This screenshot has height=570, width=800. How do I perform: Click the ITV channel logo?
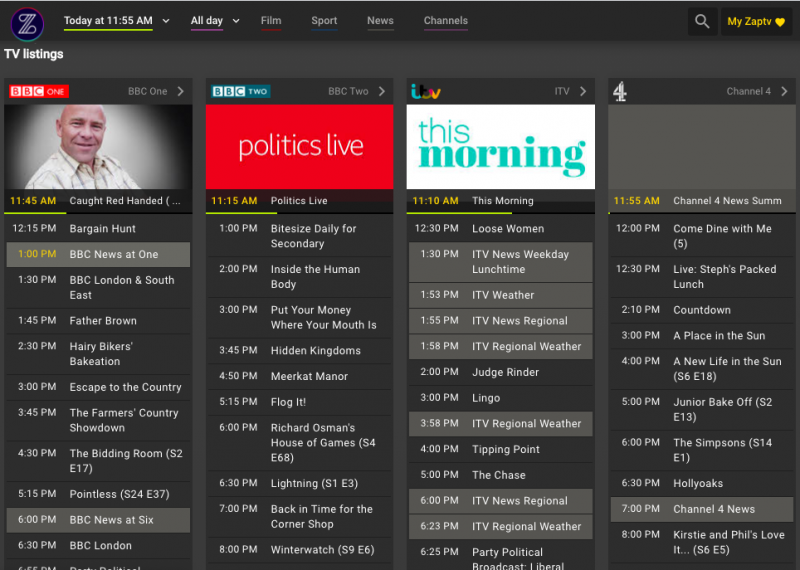(427, 92)
